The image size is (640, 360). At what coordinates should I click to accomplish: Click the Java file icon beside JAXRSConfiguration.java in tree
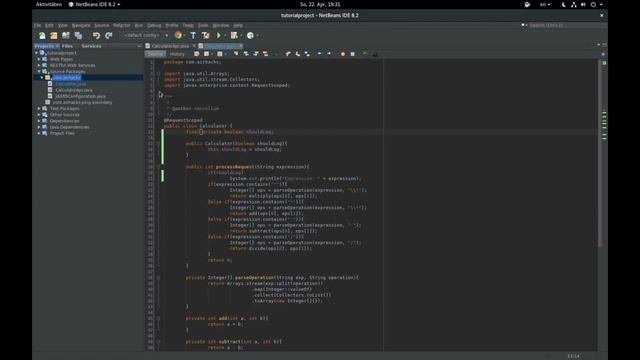coord(50,96)
